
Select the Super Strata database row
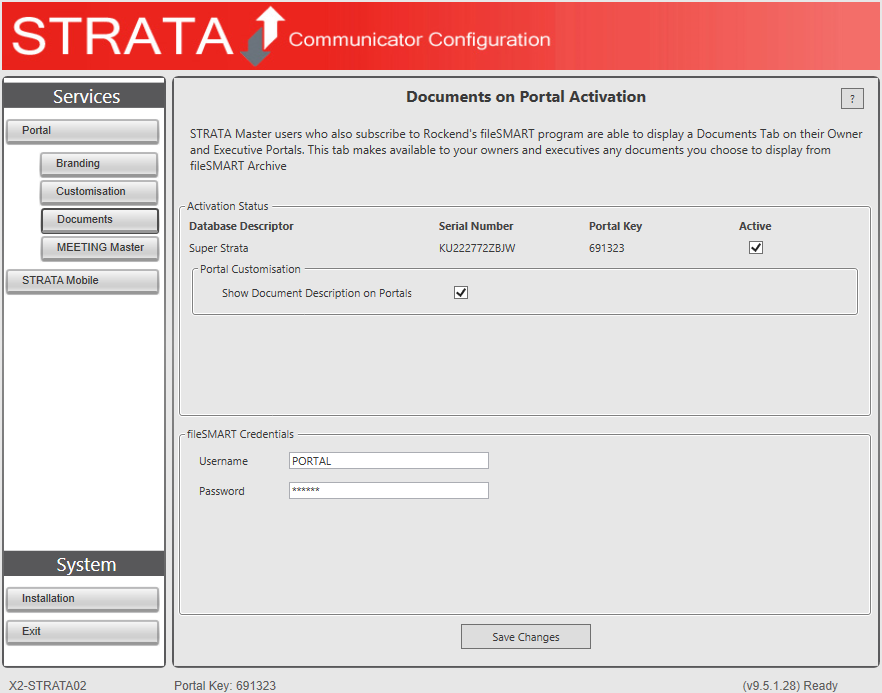coord(219,248)
